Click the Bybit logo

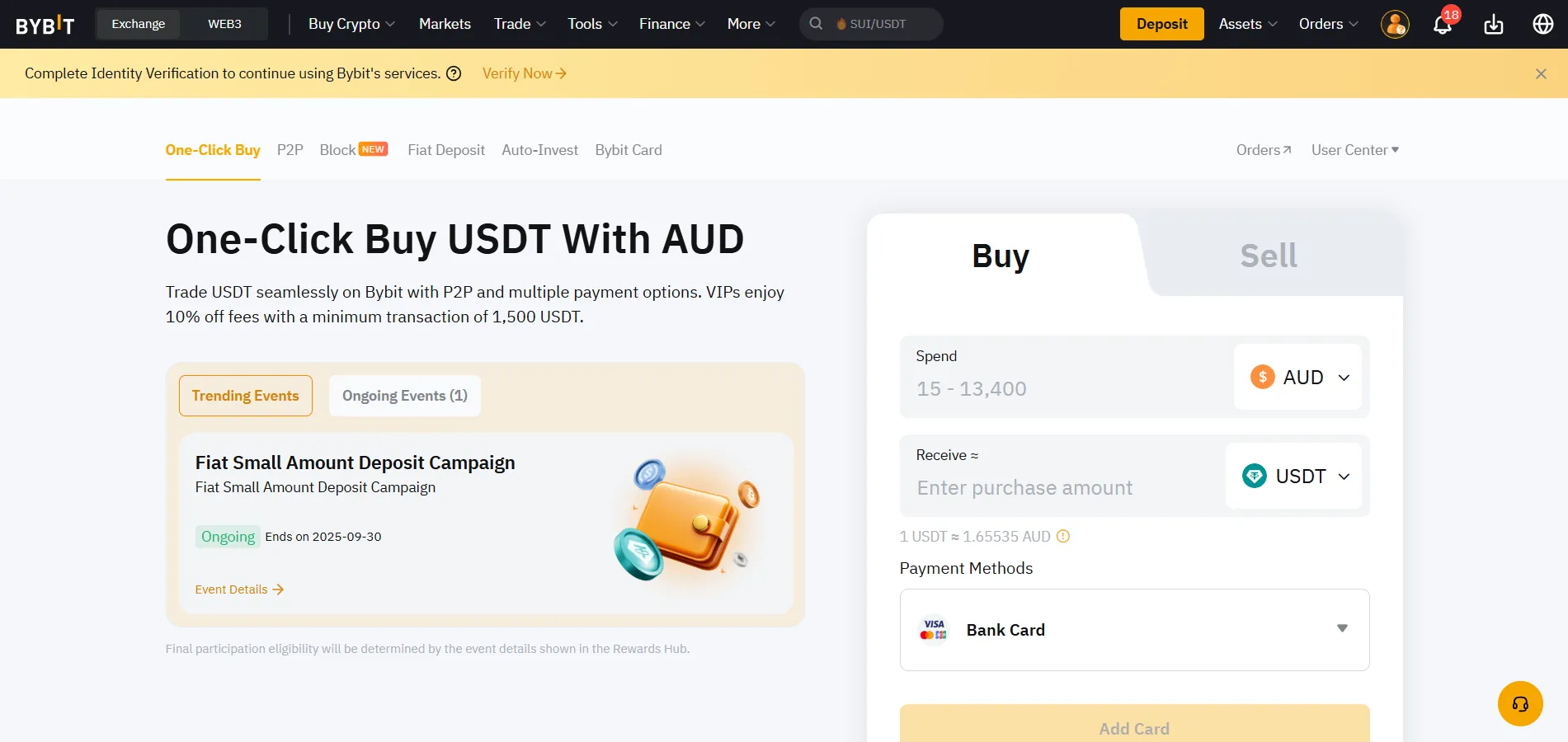pos(45,24)
